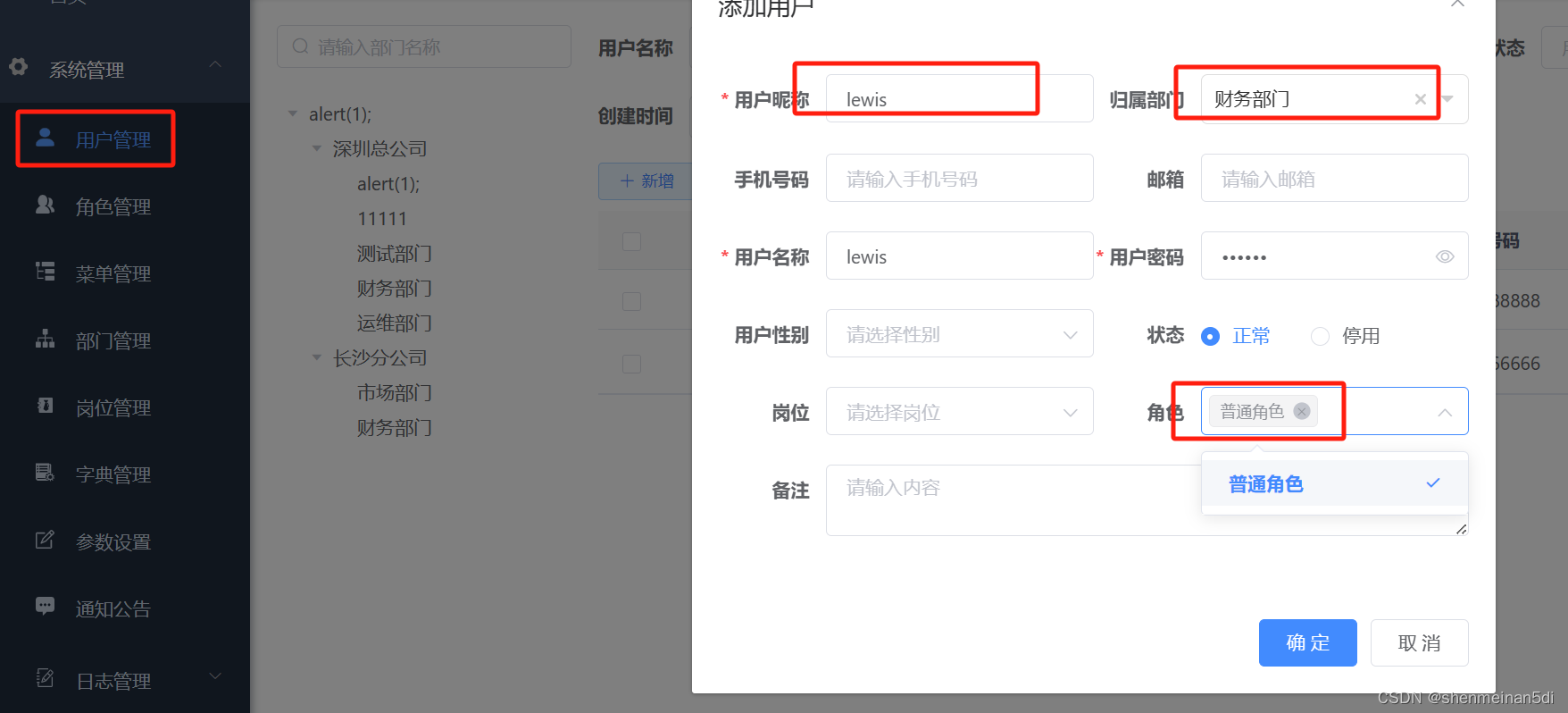This screenshot has height=713, width=1568.
Task: Collapse the 深圳总公司 tree node
Action: tap(316, 148)
